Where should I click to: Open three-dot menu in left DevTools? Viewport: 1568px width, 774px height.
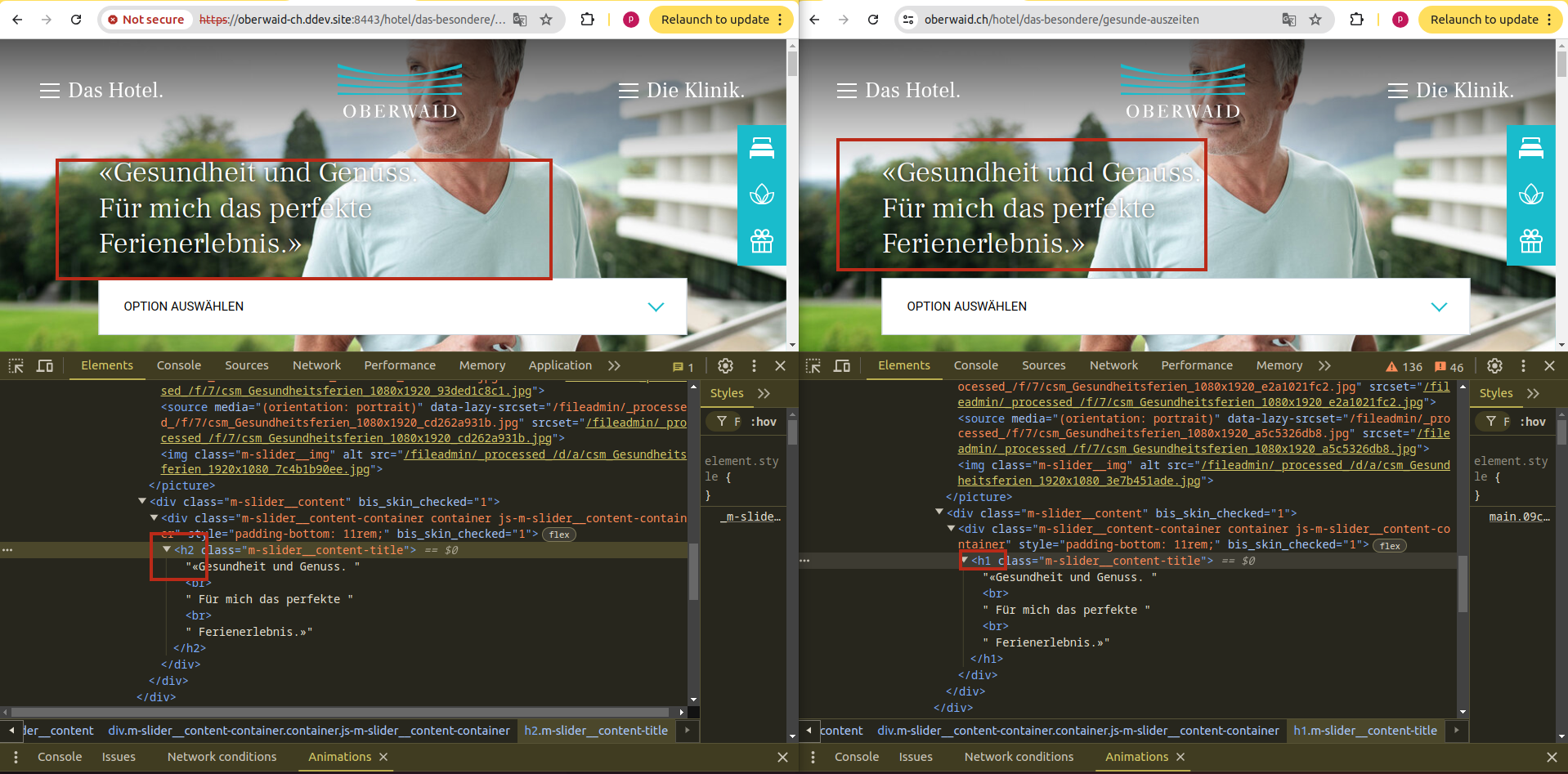754,365
